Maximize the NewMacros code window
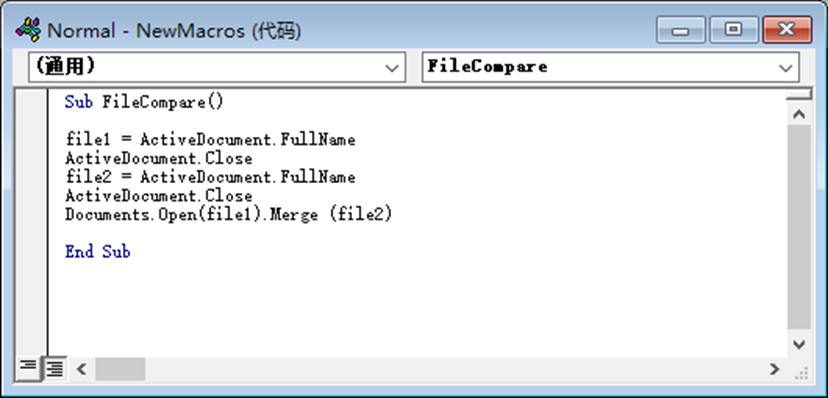 pos(733,30)
